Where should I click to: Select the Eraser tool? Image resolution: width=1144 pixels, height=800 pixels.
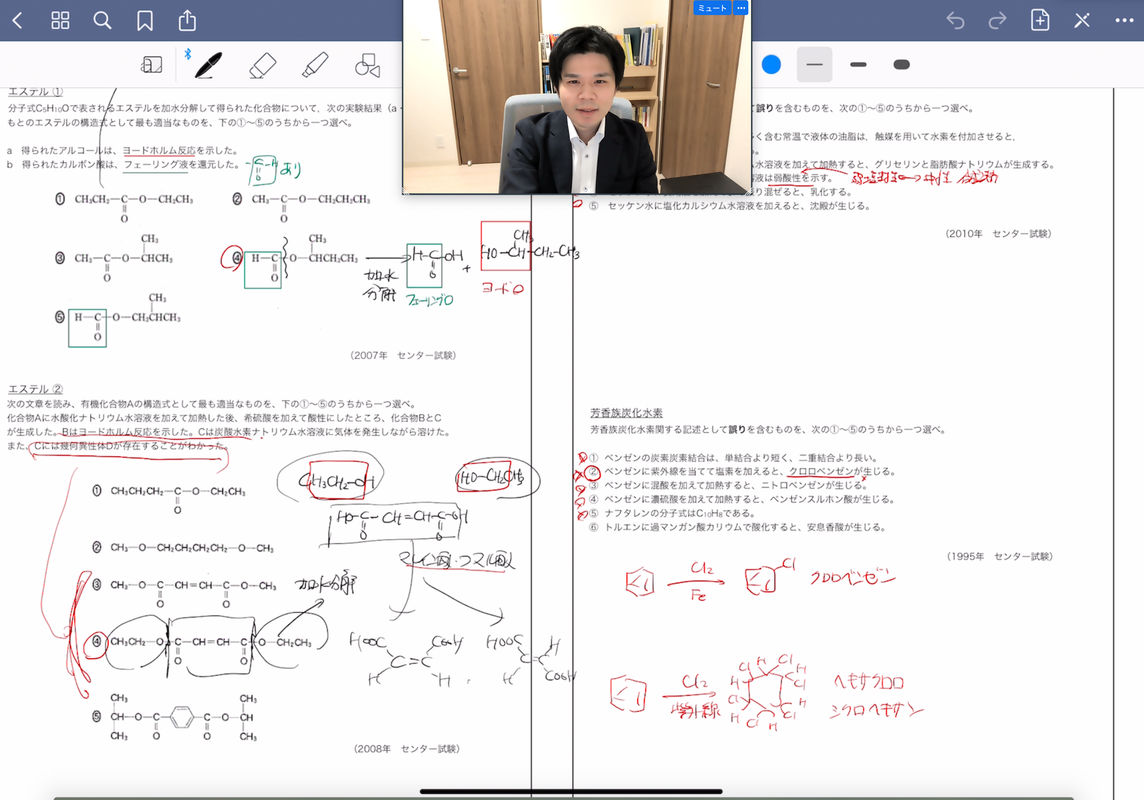[263, 65]
